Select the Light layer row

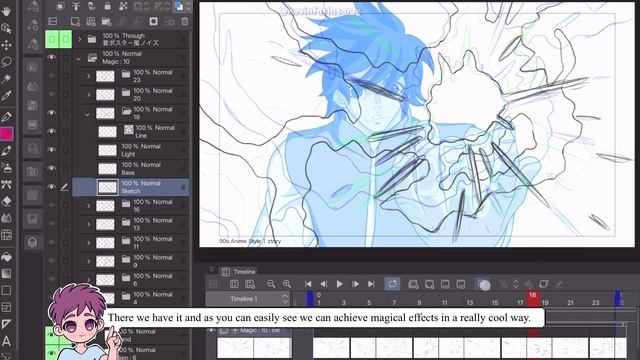131,150
